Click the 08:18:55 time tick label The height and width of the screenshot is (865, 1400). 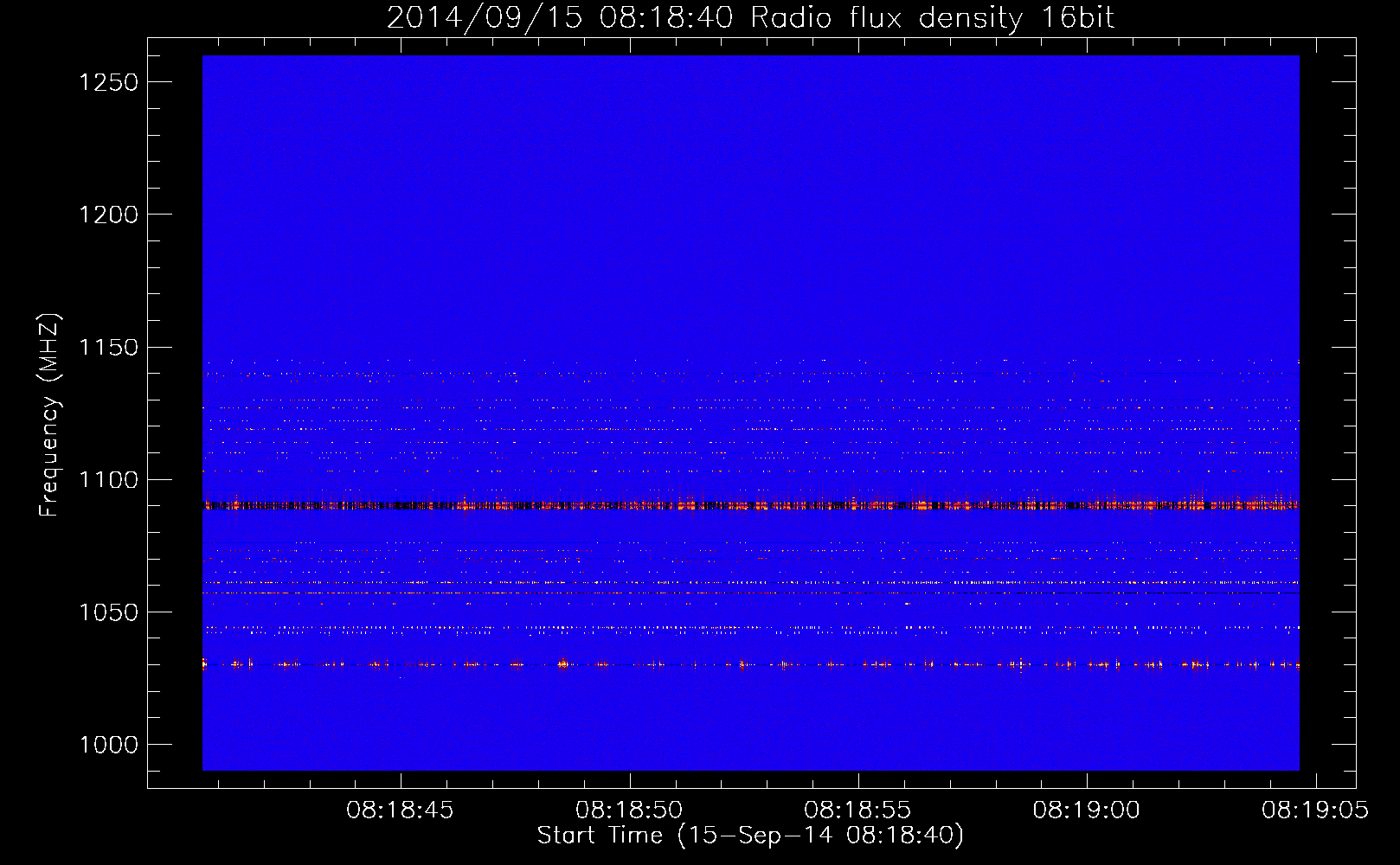tap(857, 811)
